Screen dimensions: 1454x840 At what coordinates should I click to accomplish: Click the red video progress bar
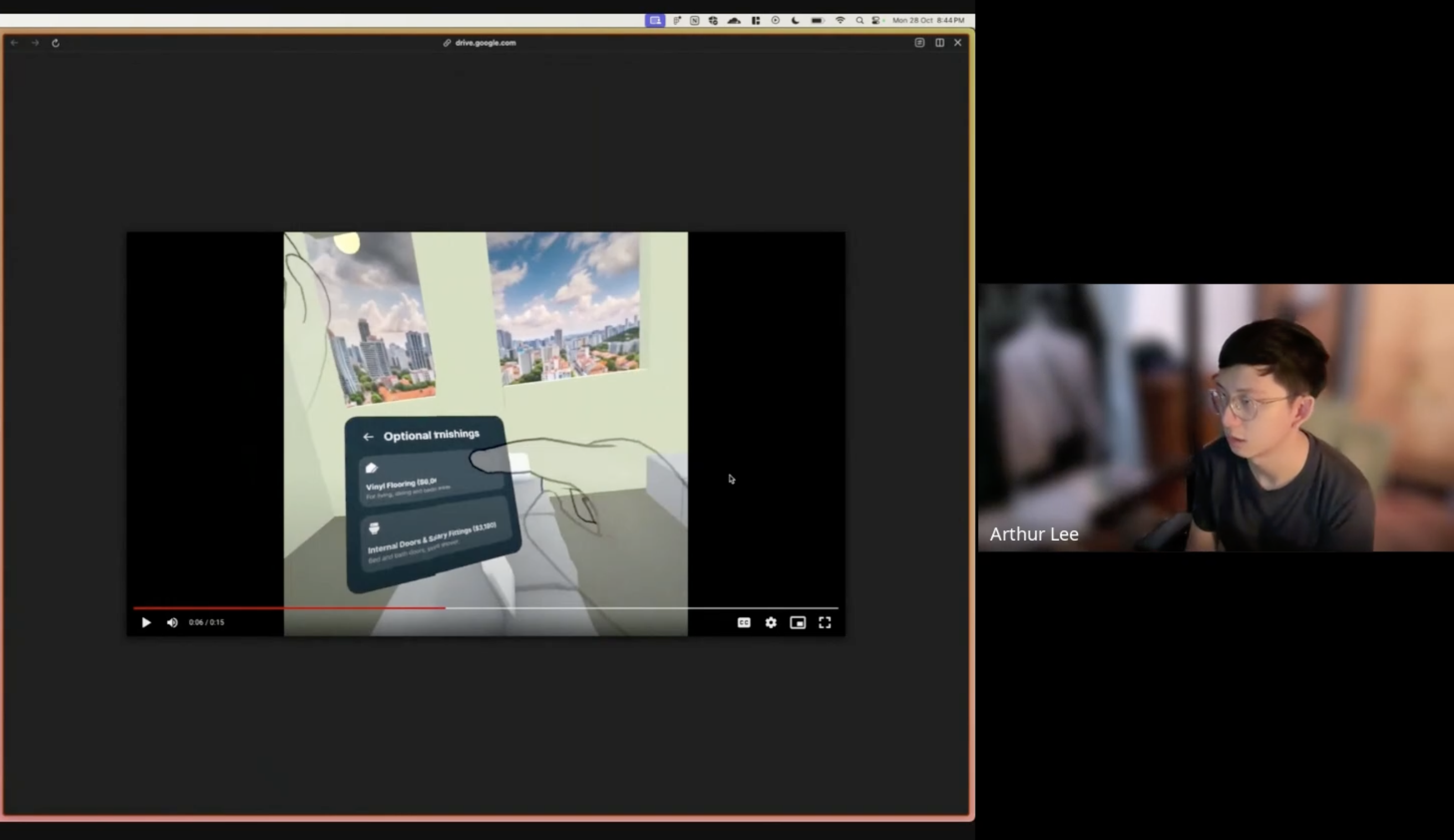[x=288, y=607]
